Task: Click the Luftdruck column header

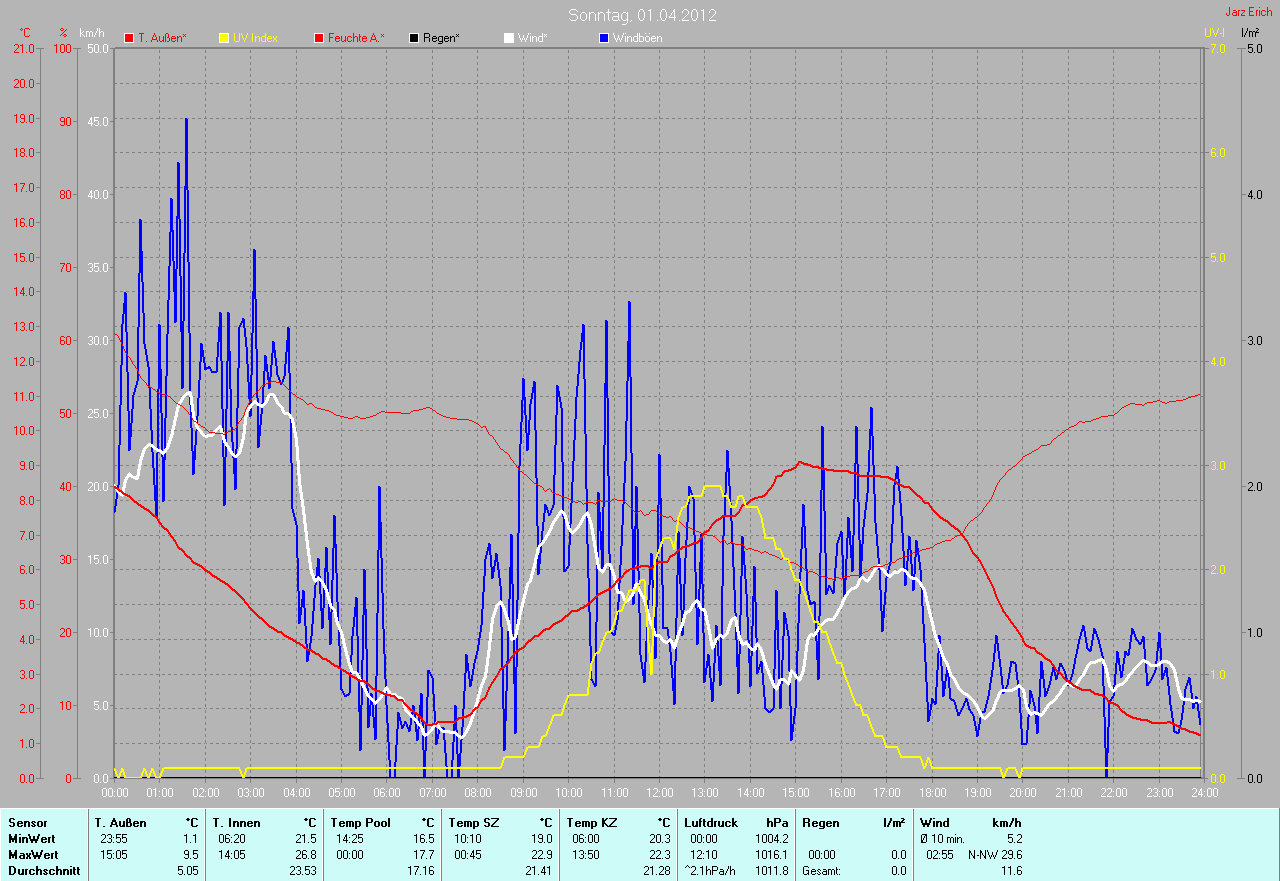Action: pos(708,823)
